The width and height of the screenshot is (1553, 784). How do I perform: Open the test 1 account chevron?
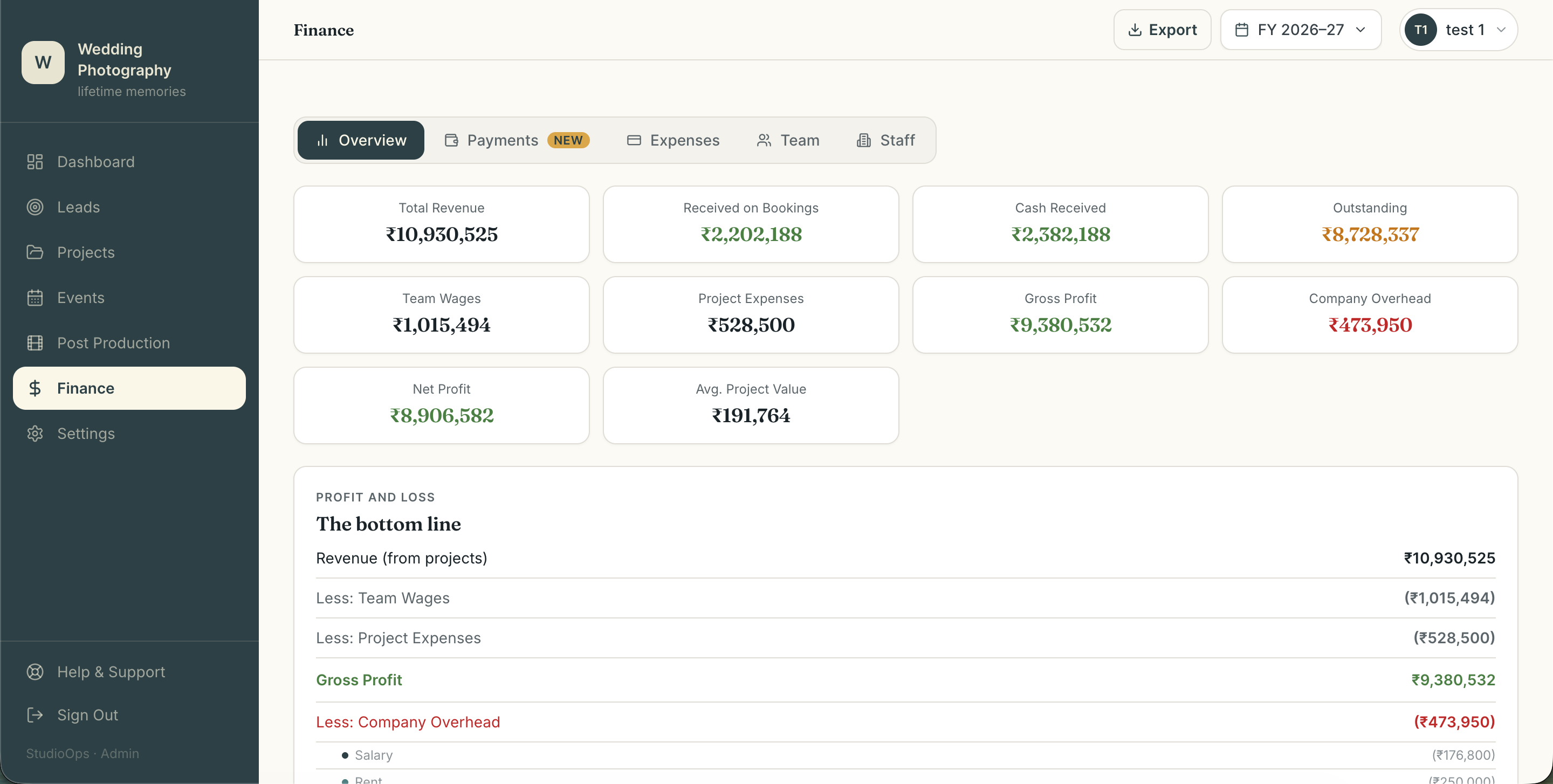click(x=1501, y=30)
